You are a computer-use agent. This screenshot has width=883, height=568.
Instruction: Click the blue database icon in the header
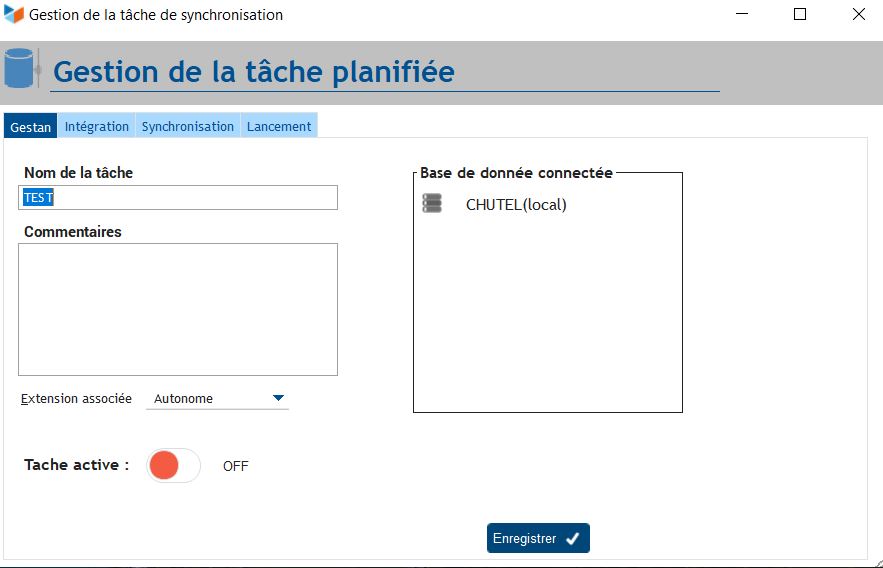coord(19,68)
